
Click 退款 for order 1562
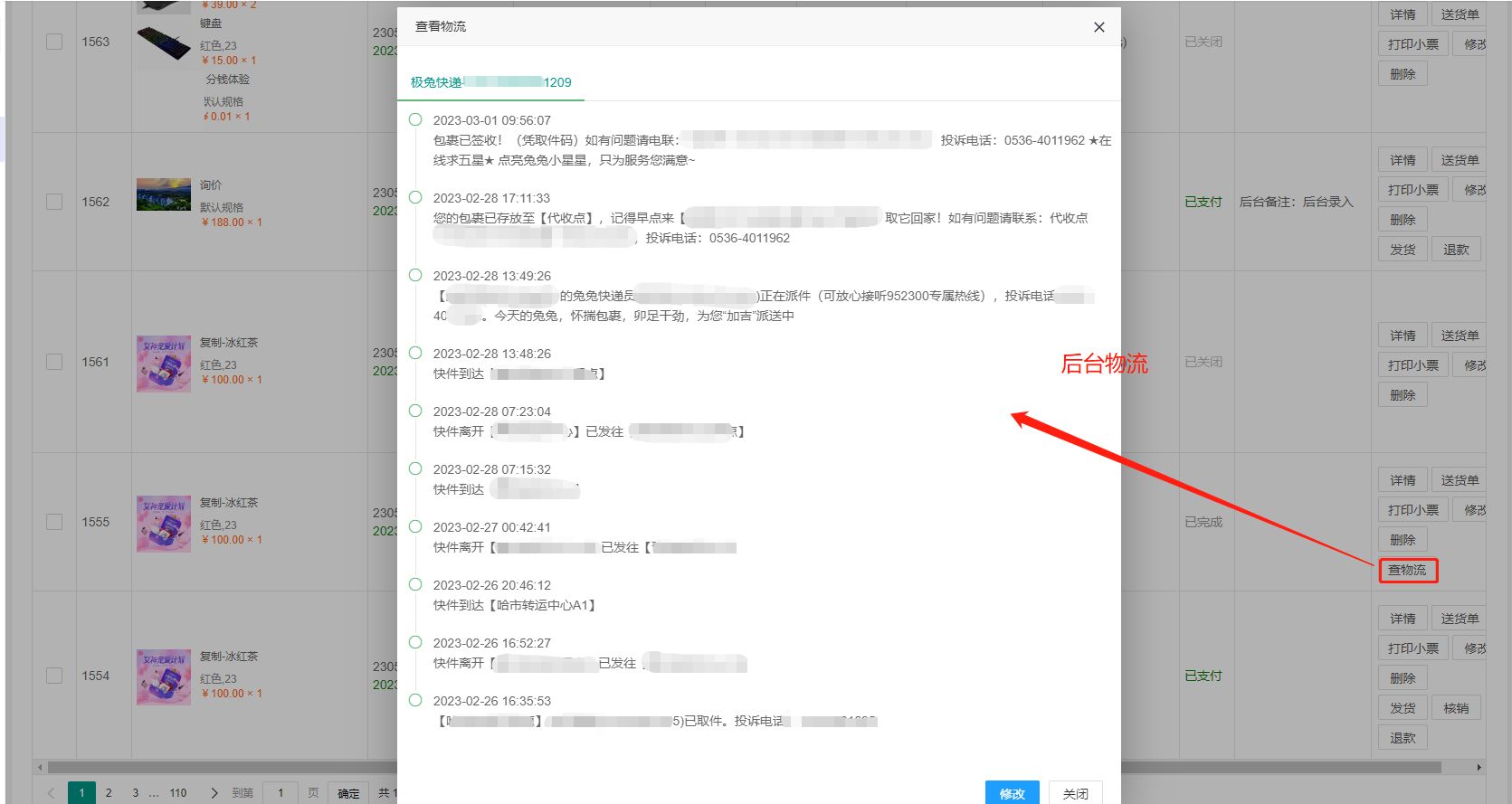[1456, 250]
